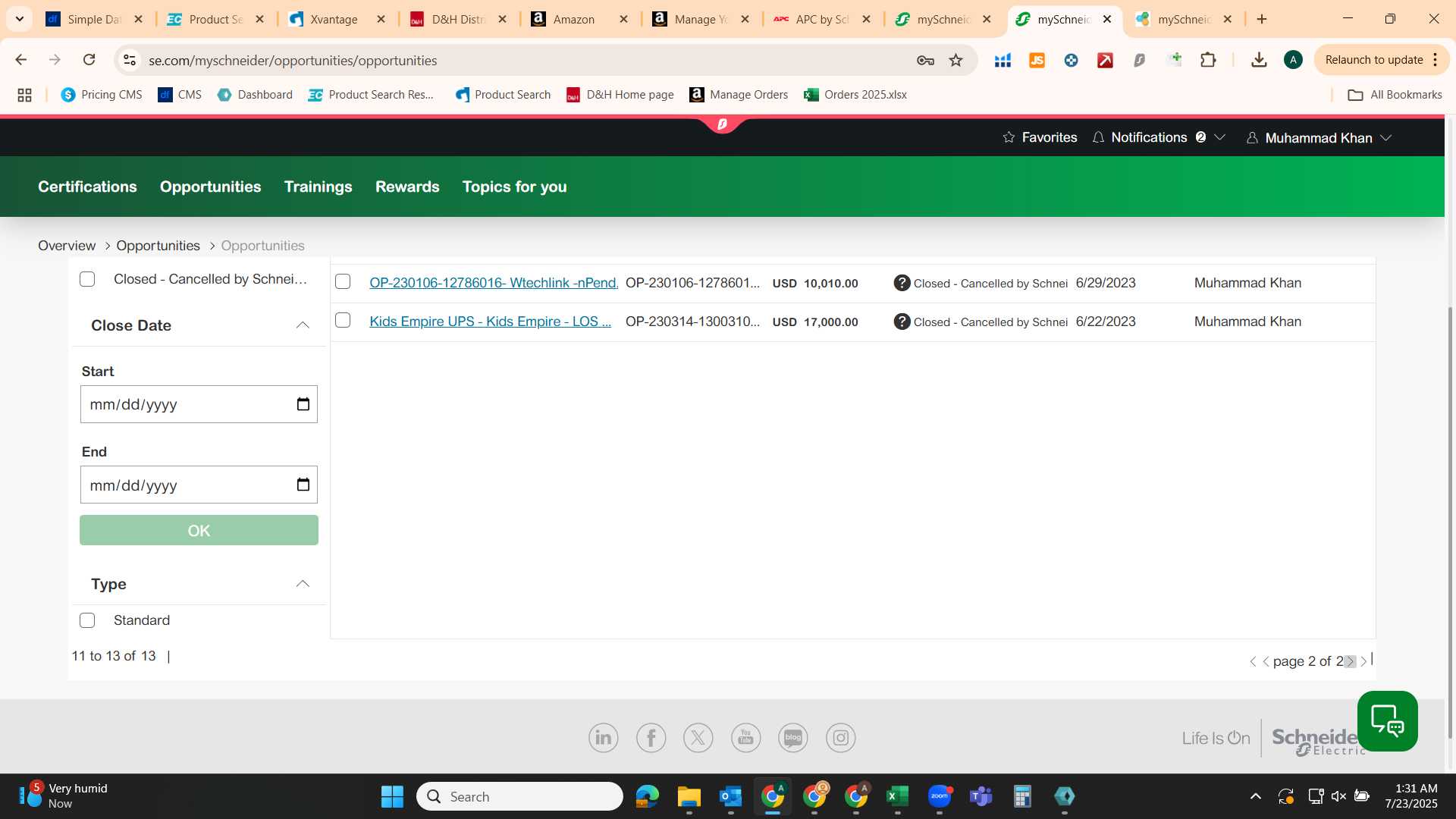Open Outlook from the taskbar
Viewport: 1456px width, 819px height.
point(731,796)
